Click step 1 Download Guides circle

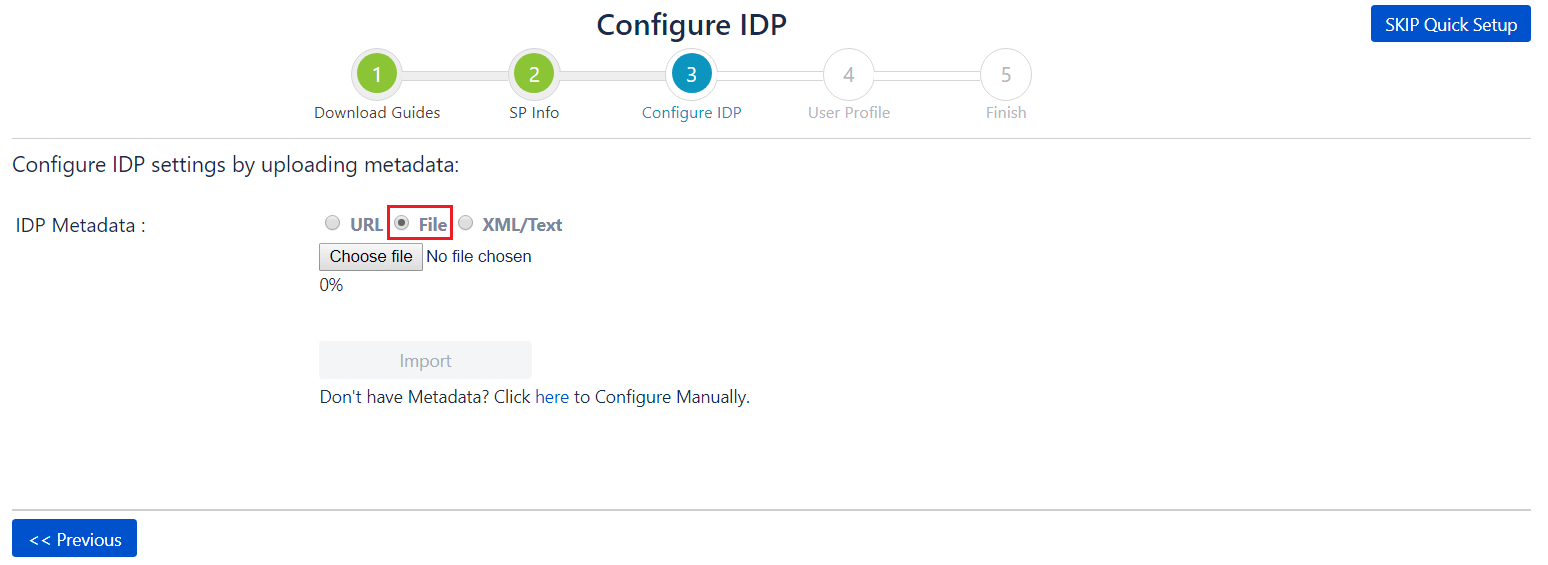(377, 74)
